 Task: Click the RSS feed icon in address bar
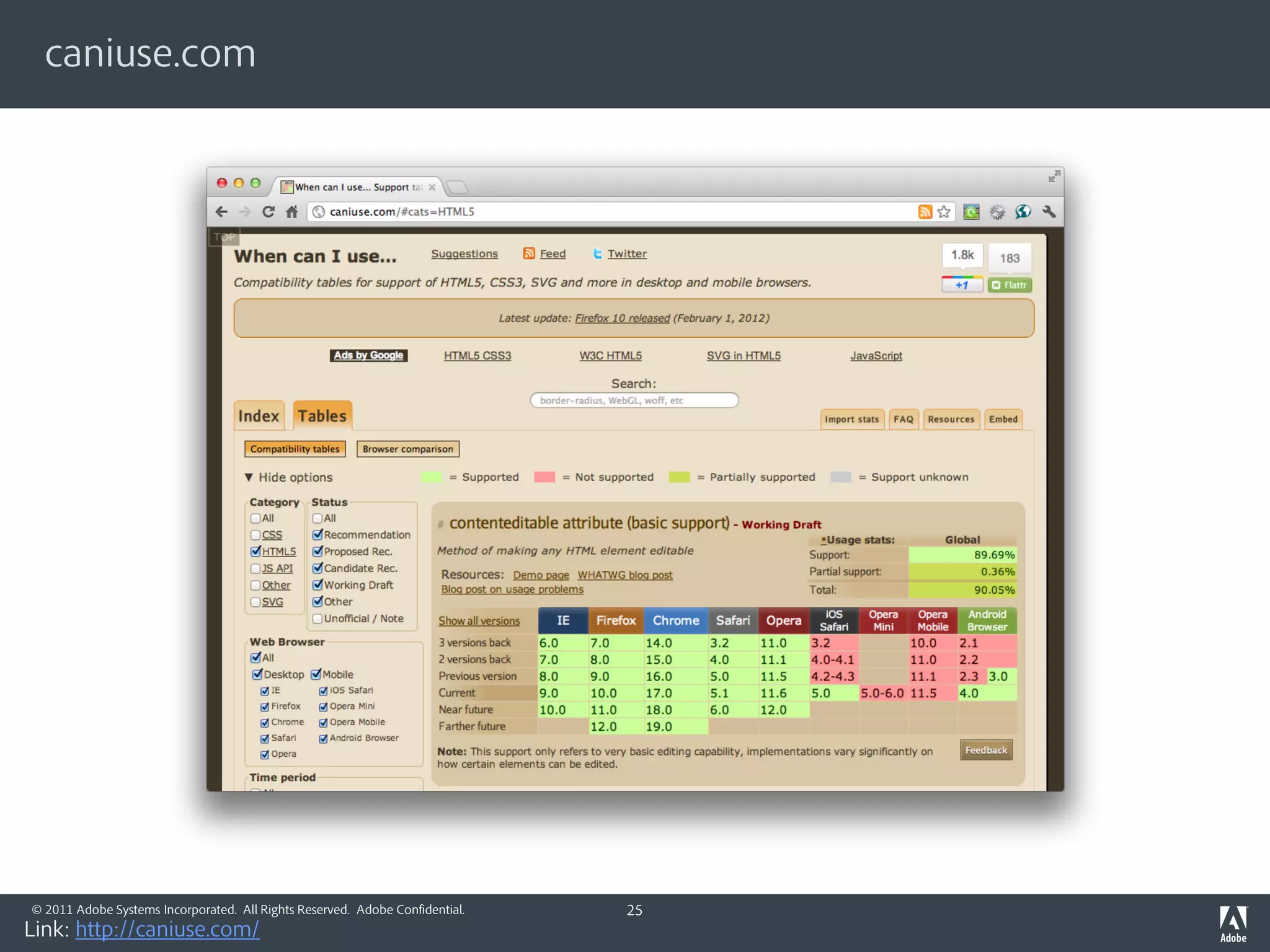(925, 212)
